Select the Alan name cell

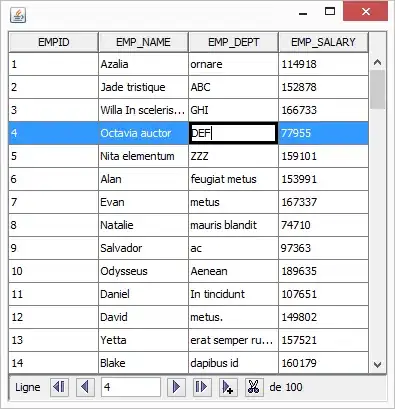pyautogui.click(x=143, y=179)
